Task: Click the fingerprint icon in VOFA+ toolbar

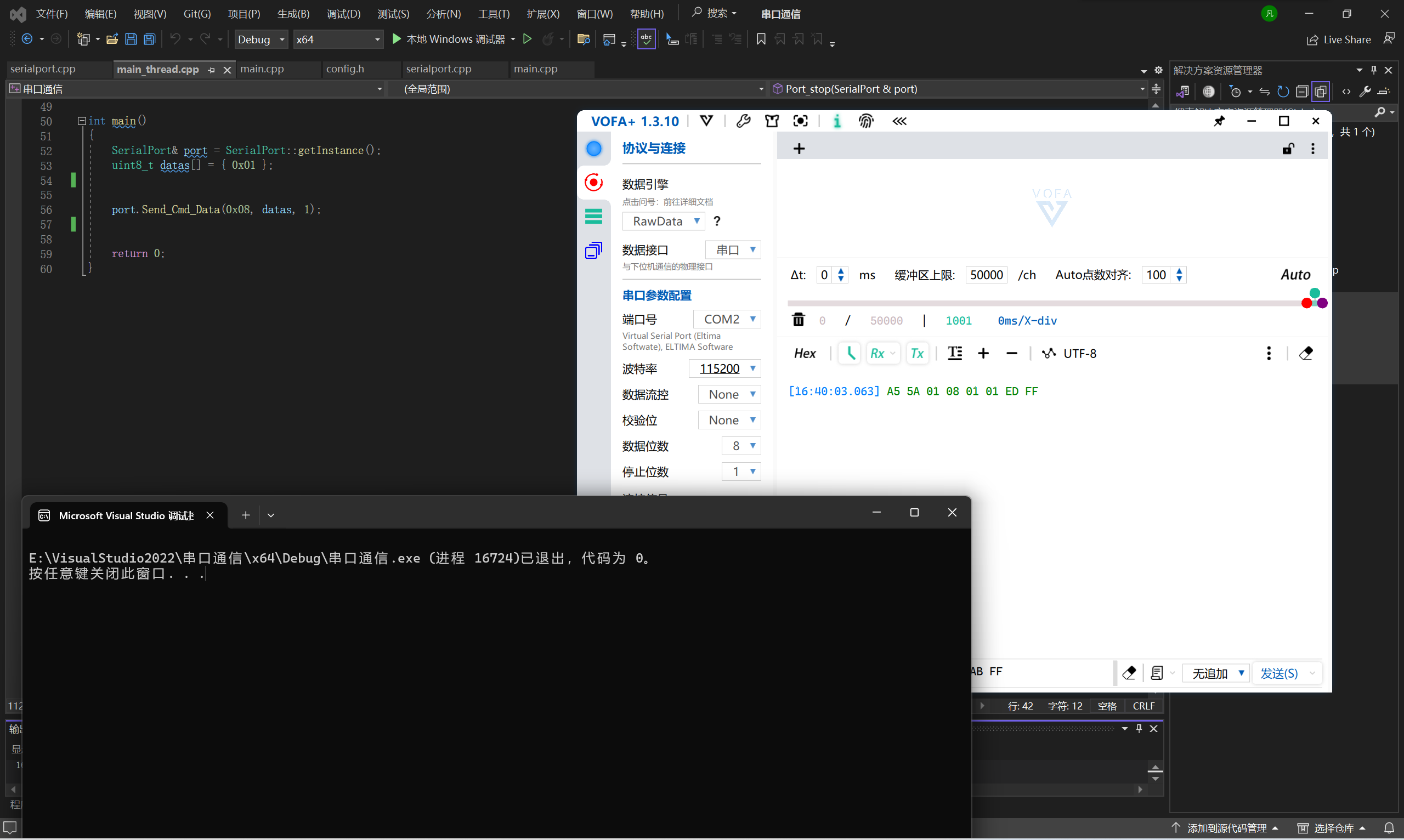Action: pos(865,121)
